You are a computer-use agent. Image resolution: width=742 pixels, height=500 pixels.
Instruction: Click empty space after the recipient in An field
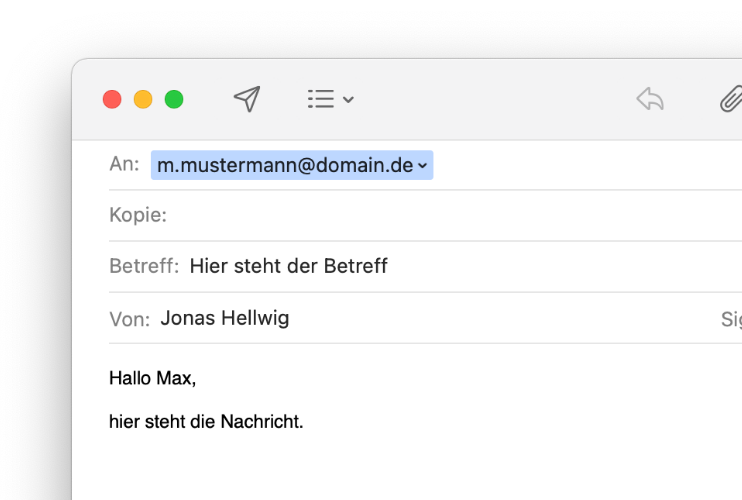(580, 165)
